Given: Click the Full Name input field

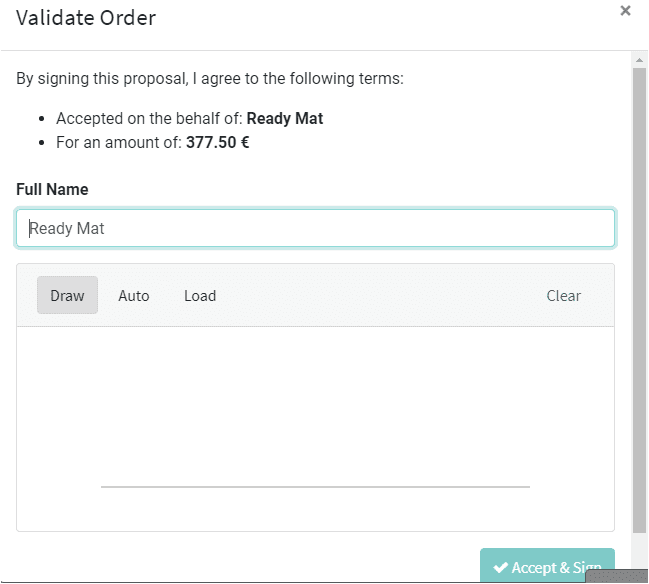Looking at the screenshot, I should [x=315, y=228].
